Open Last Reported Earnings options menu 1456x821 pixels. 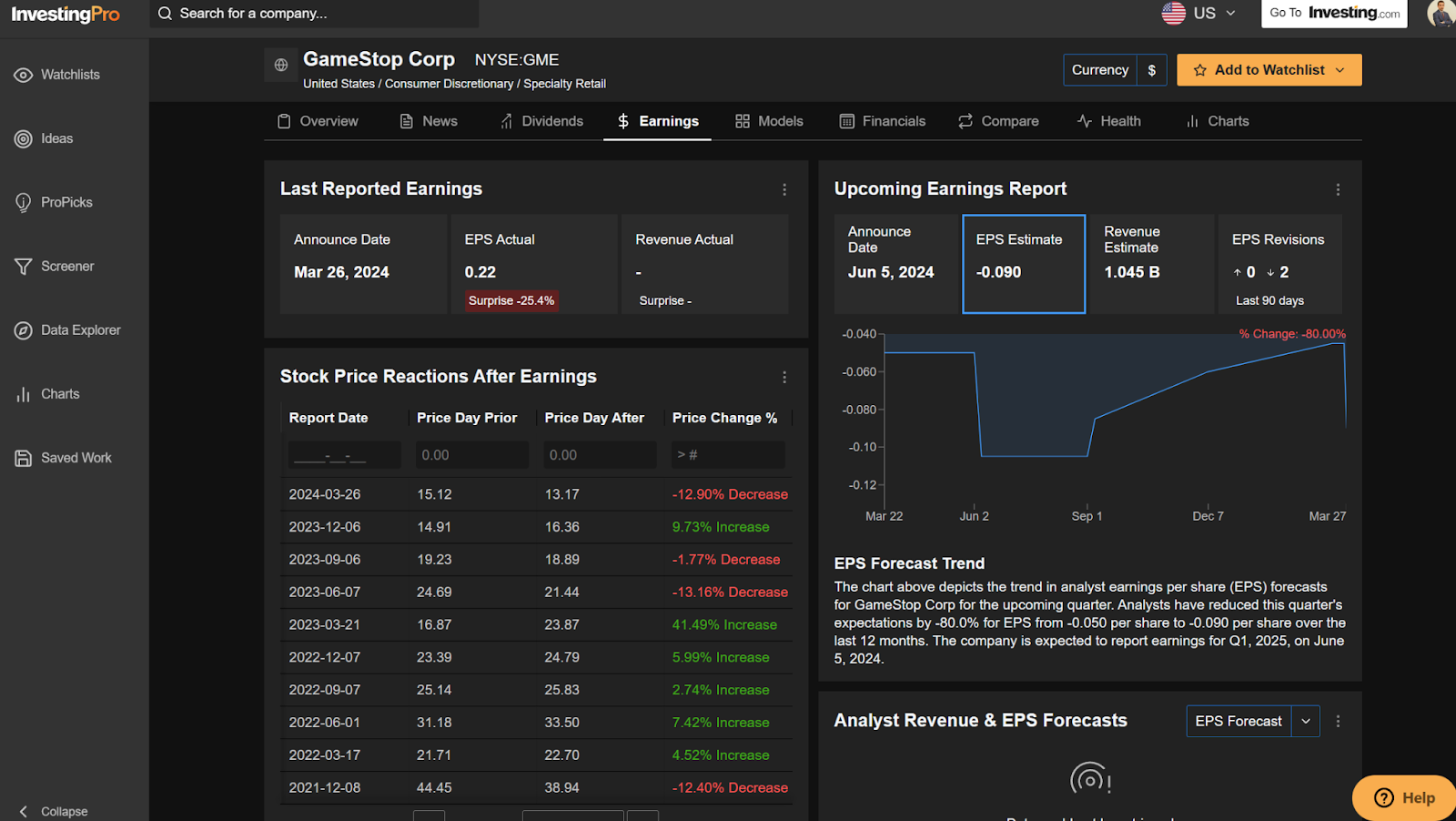click(784, 189)
